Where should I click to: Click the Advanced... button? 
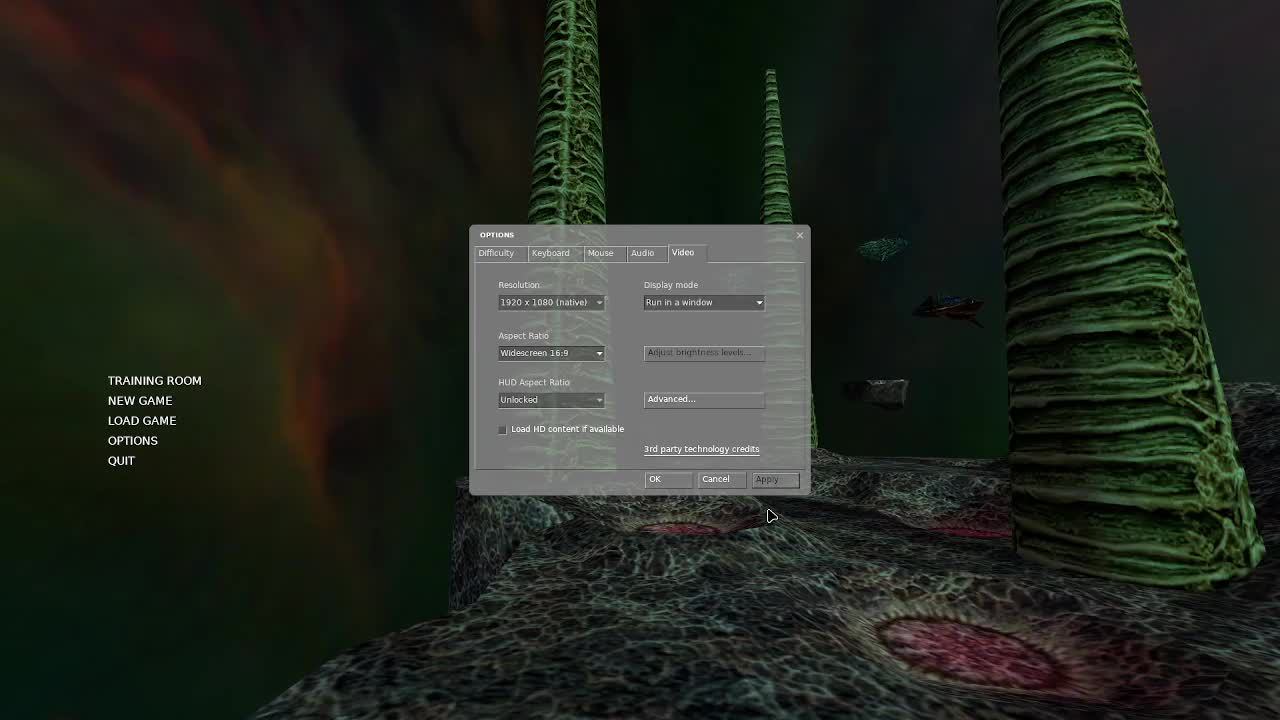(704, 400)
